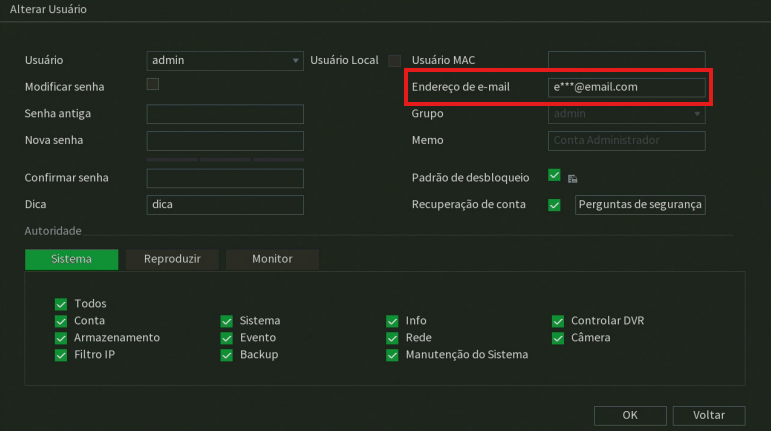Viewport: 771px width, 431px height.
Task: Open the unlock pattern editor icon
Action: pos(572,179)
